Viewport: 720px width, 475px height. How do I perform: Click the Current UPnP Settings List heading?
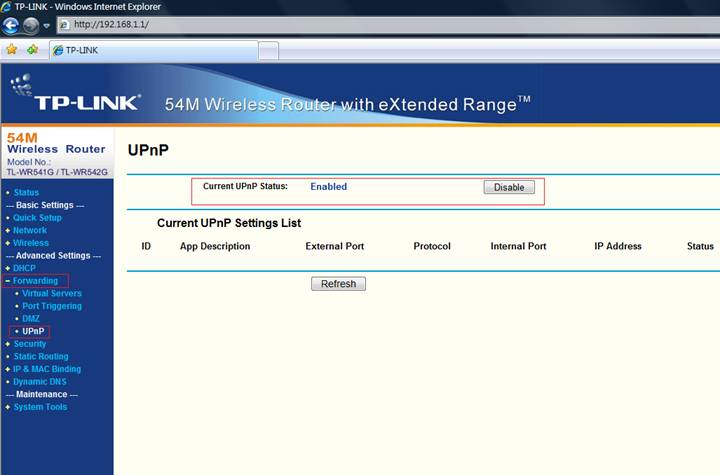point(229,223)
